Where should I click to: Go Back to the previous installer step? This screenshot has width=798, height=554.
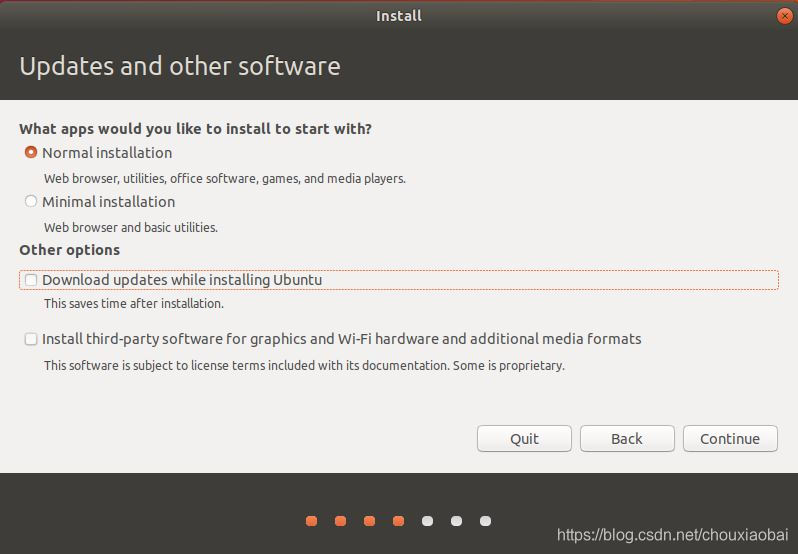click(627, 439)
